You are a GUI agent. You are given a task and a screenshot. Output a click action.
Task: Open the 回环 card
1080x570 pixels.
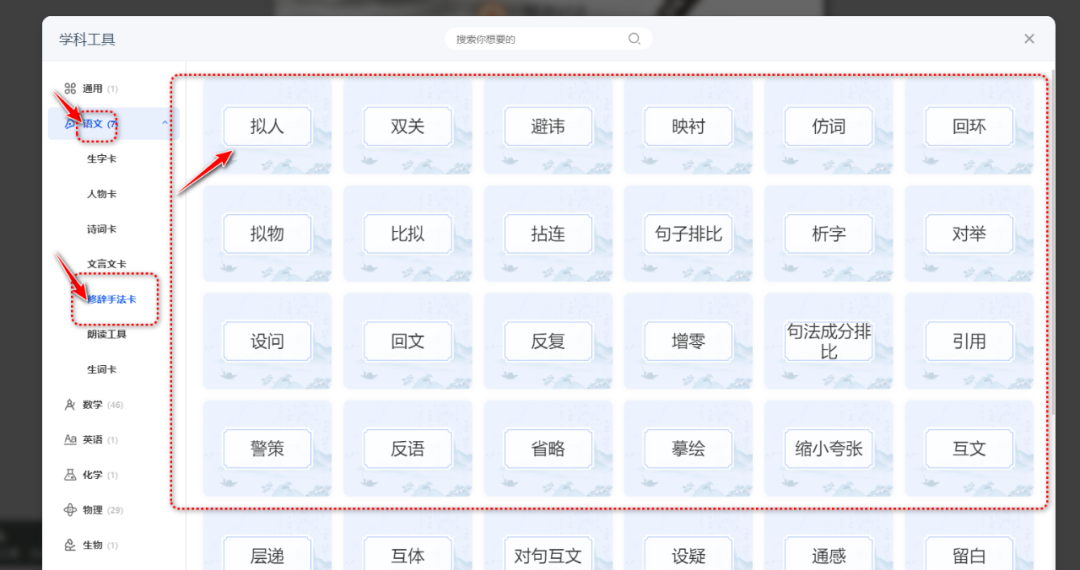(x=969, y=127)
